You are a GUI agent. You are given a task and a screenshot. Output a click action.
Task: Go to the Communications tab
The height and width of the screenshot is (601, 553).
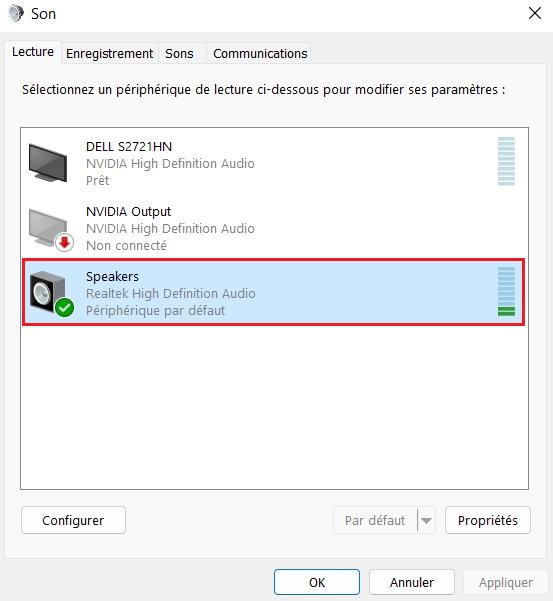260,53
